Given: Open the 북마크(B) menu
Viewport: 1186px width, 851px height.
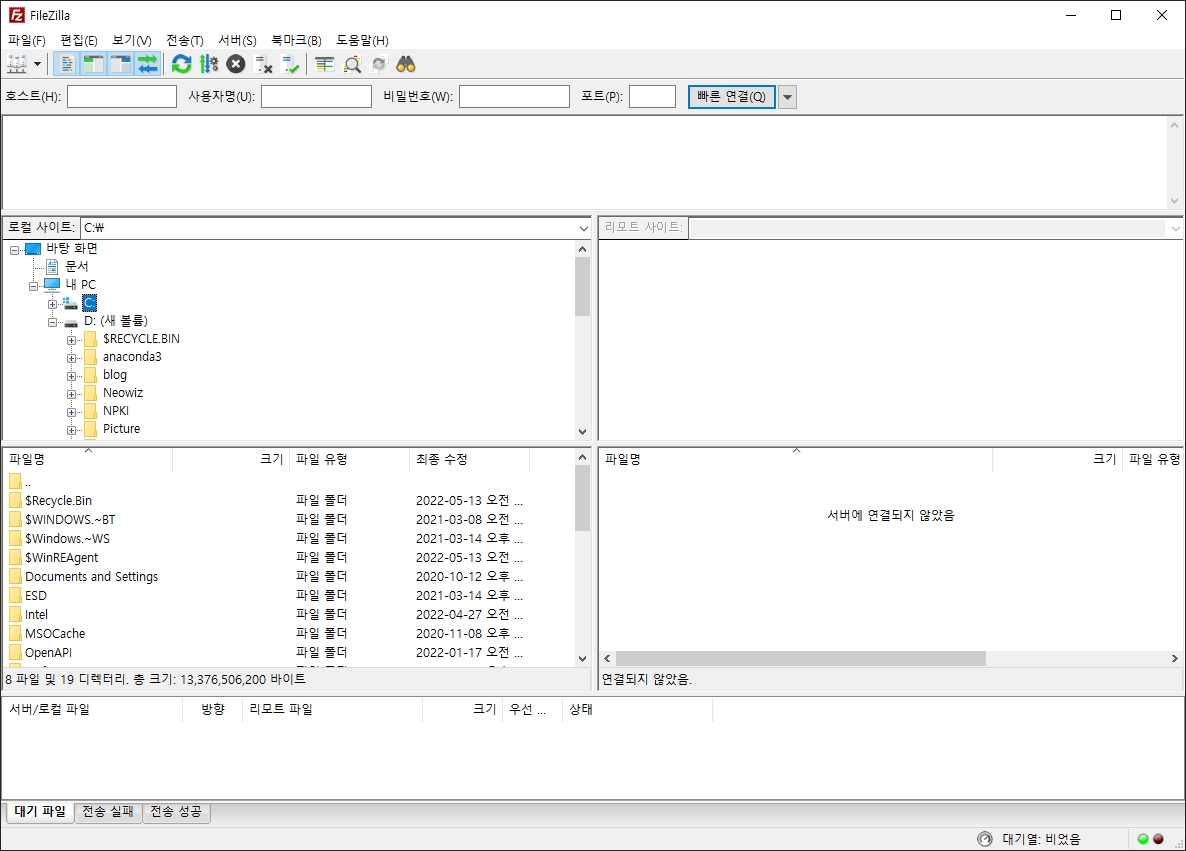Looking at the screenshot, I should [x=296, y=40].
